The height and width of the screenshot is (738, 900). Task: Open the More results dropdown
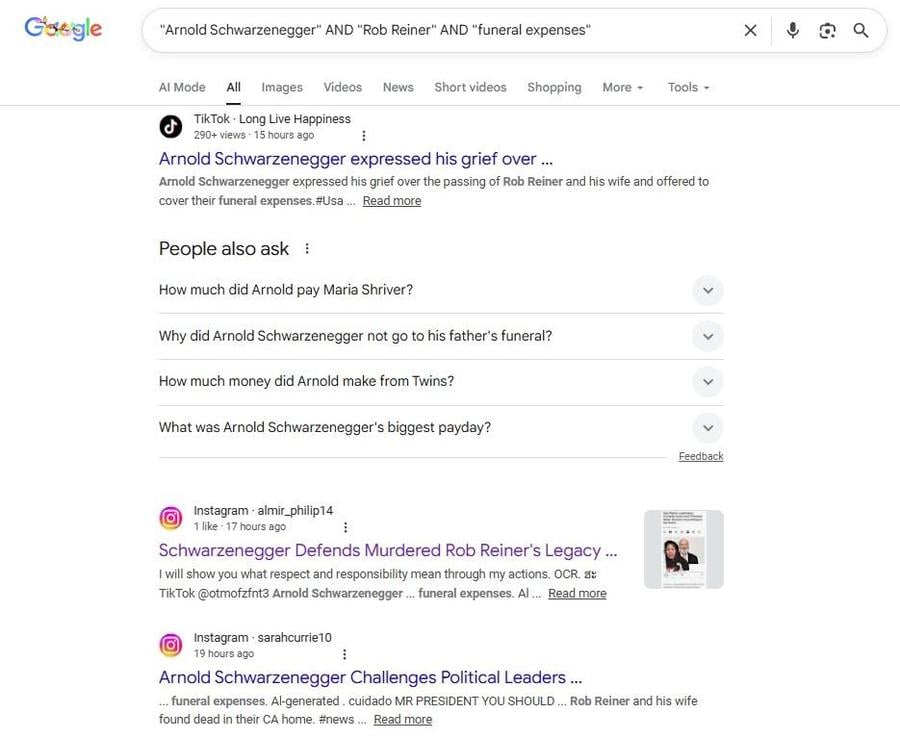pyautogui.click(x=622, y=86)
